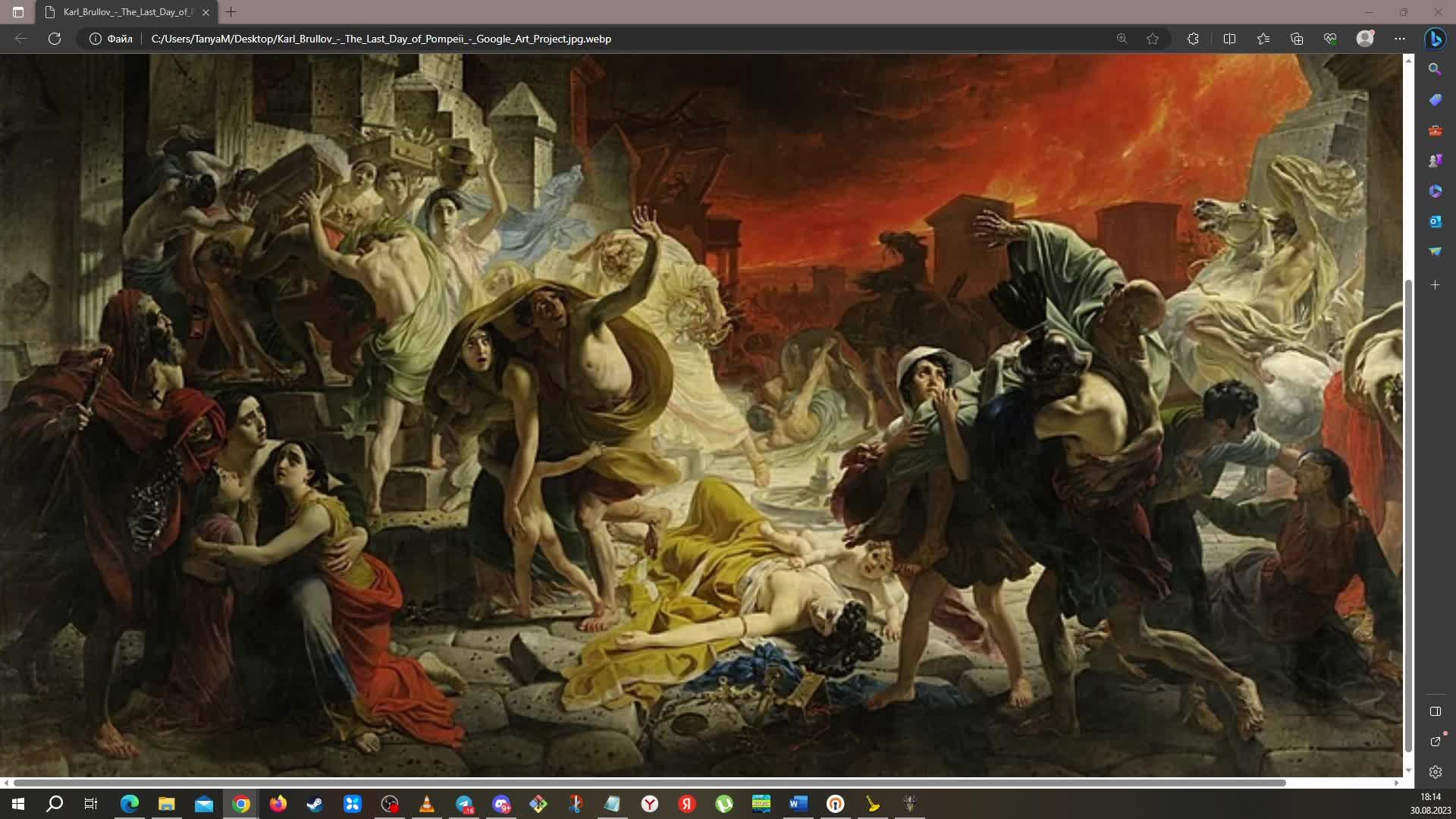Screen dimensions: 1456x819
Task: Add page to favorites with star icon
Action: [x=1153, y=39]
